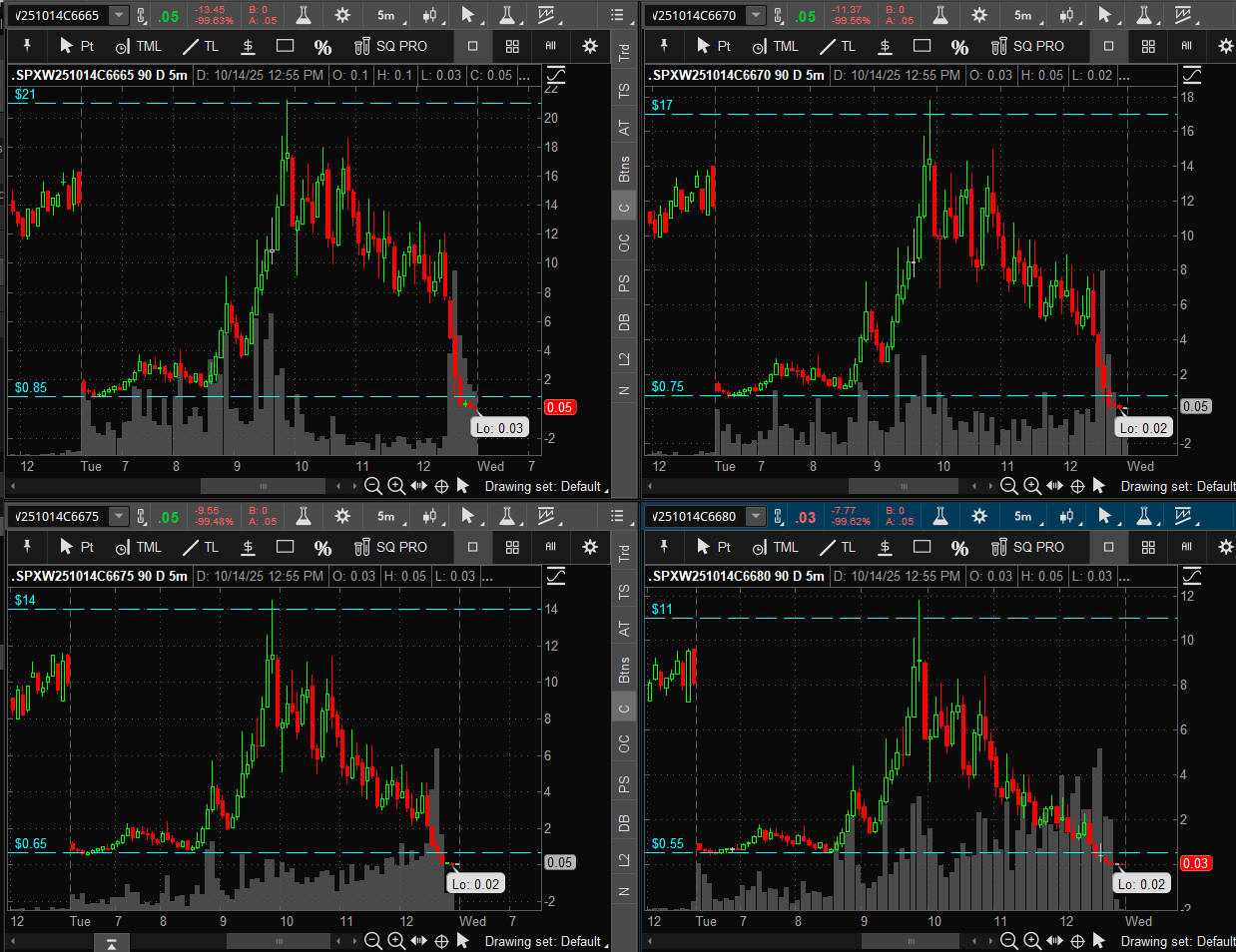Expand symbol dropdown for C6665
Image resolution: width=1236 pixels, height=952 pixels.
119,15
